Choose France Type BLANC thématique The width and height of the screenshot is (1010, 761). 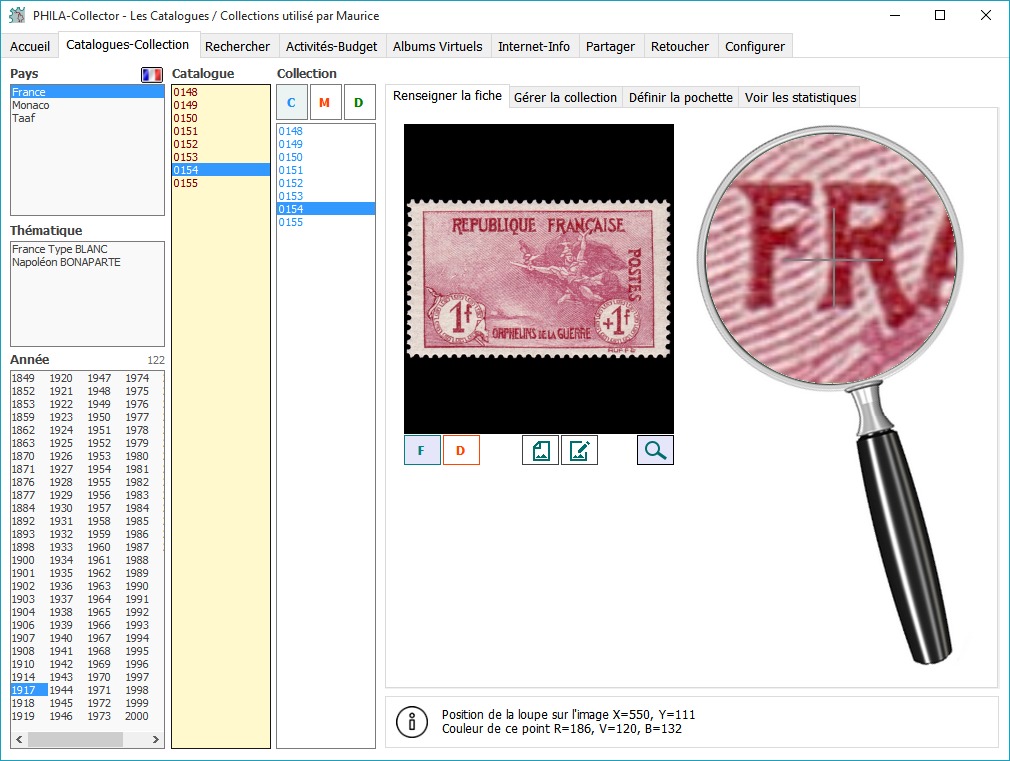pos(88,249)
